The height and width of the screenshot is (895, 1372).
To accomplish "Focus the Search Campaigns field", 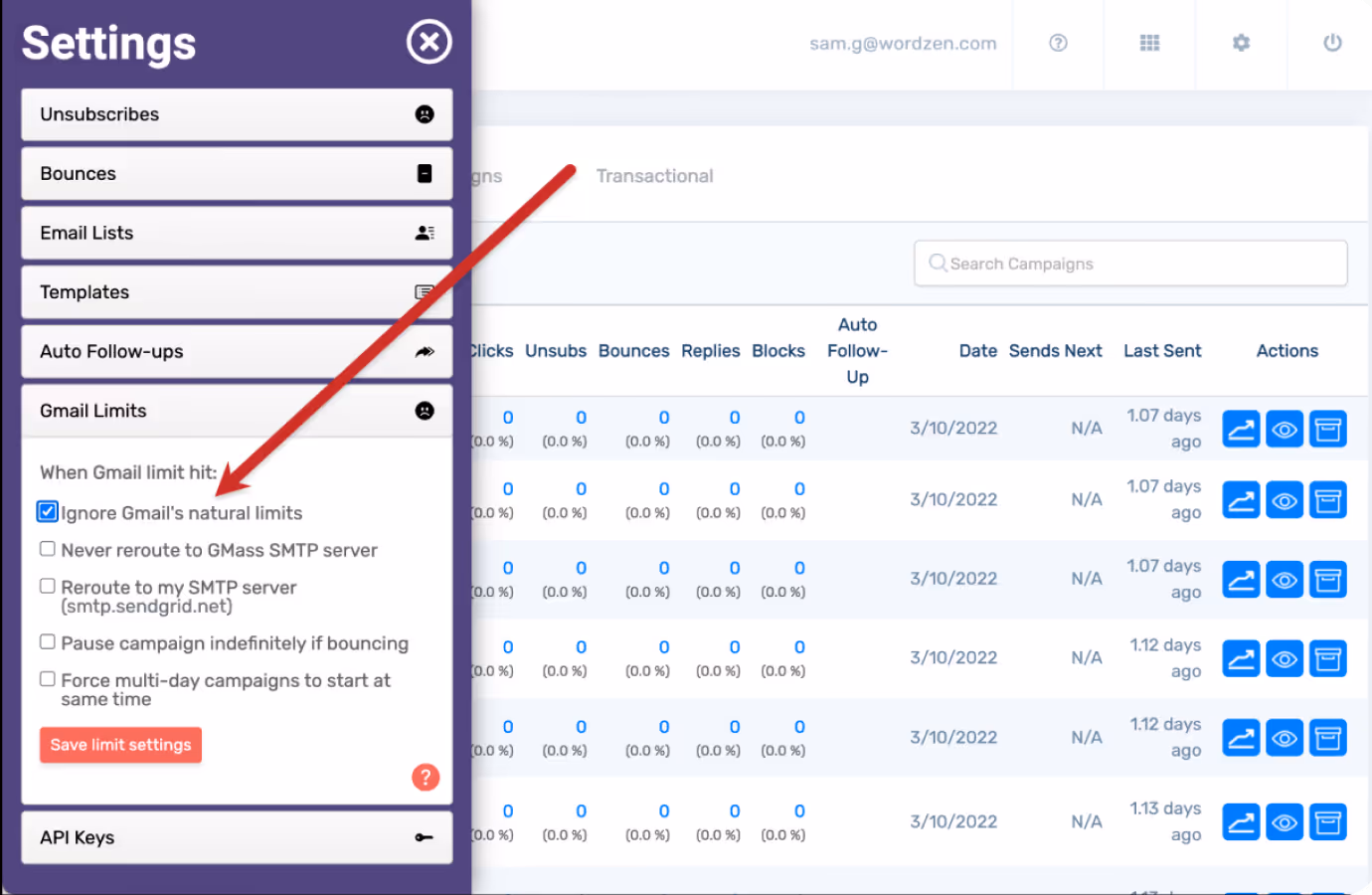I will pyautogui.click(x=1130, y=264).
